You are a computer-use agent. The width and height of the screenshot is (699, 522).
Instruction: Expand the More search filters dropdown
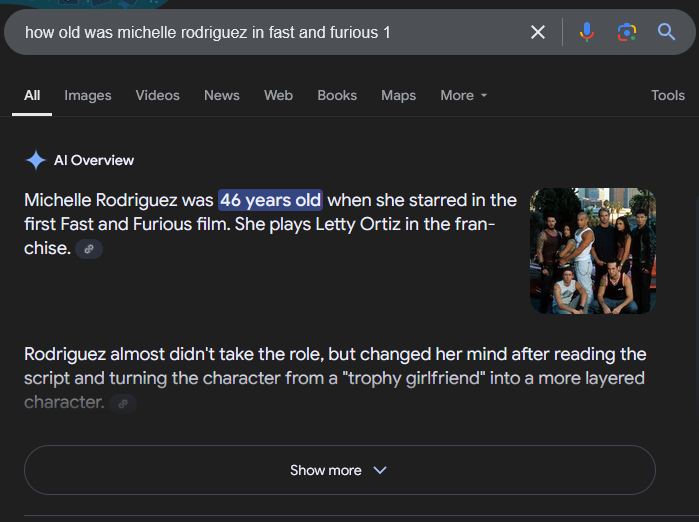(464, 95)
